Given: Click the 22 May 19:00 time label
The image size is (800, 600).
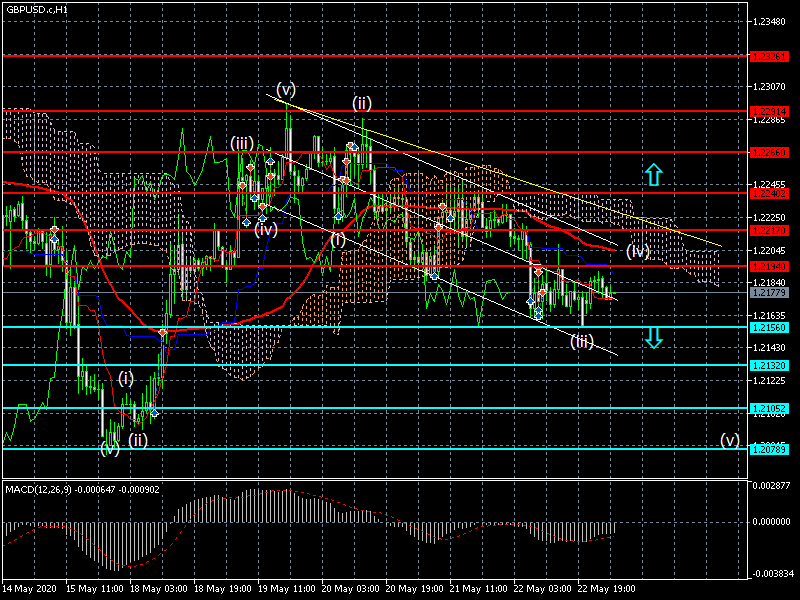Looking at the screenshot, I should click(x=607, y=589).
